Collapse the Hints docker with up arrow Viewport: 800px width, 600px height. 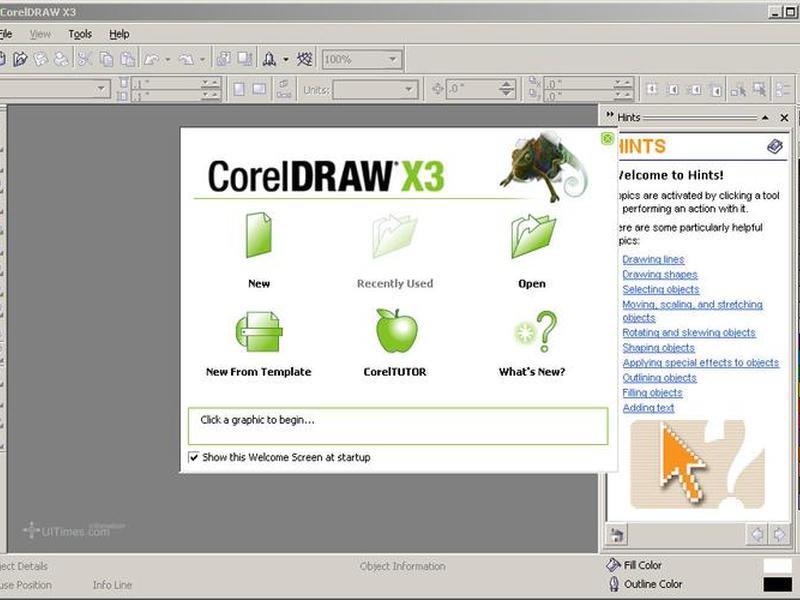click(765, 118)
